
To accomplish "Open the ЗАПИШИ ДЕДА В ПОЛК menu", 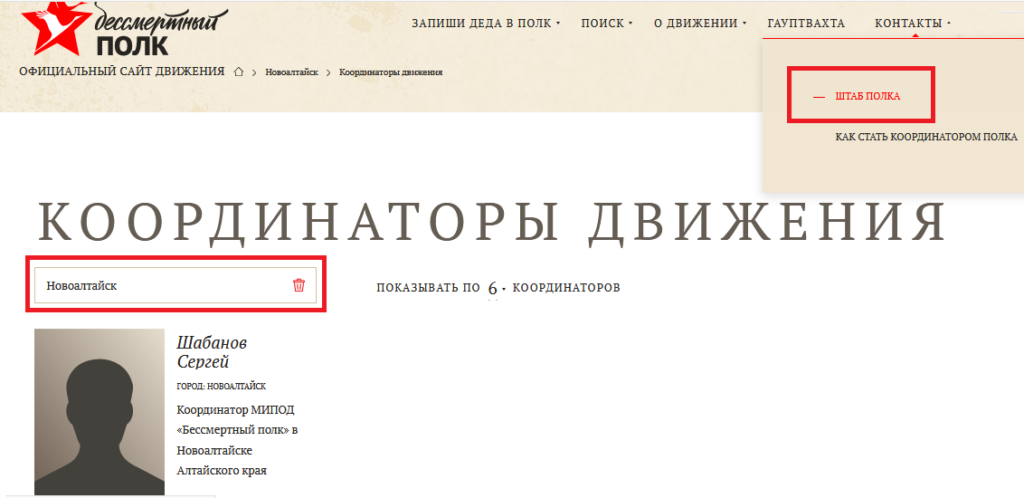I will 485,23.
